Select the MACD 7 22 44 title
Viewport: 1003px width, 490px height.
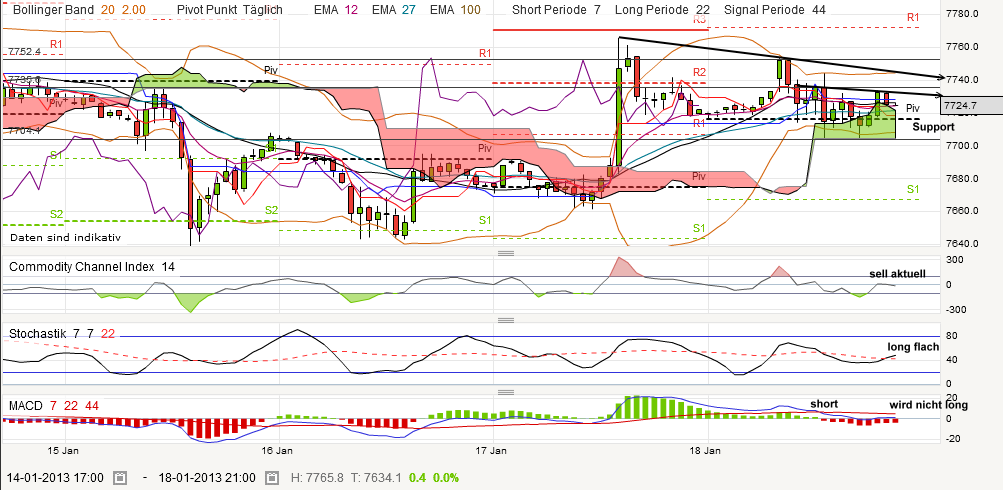[54, 406]
